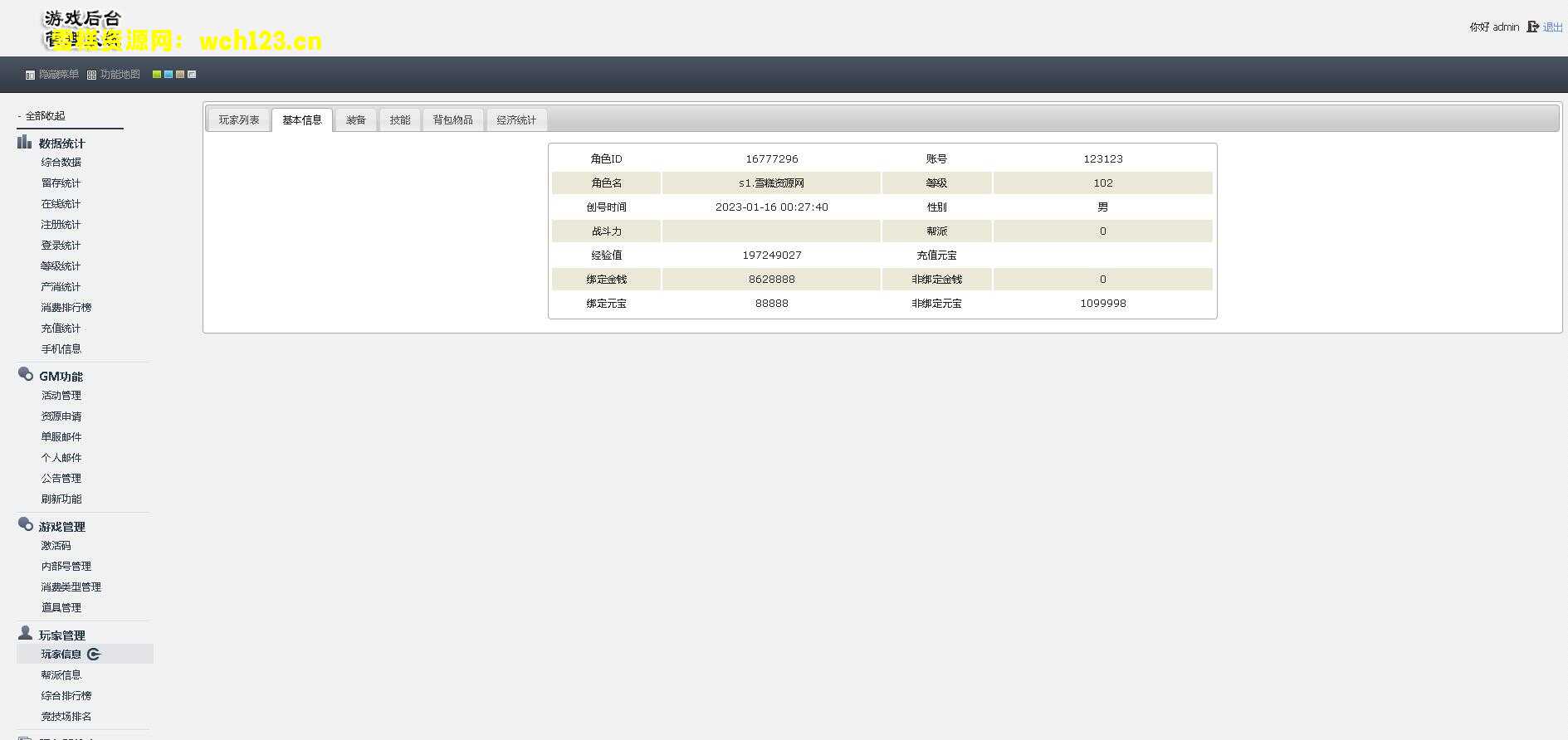Viewport: 1568px width, 740px height.
Task: Click the bar chart icon beside 数据统计
Action: pos(25,143)
